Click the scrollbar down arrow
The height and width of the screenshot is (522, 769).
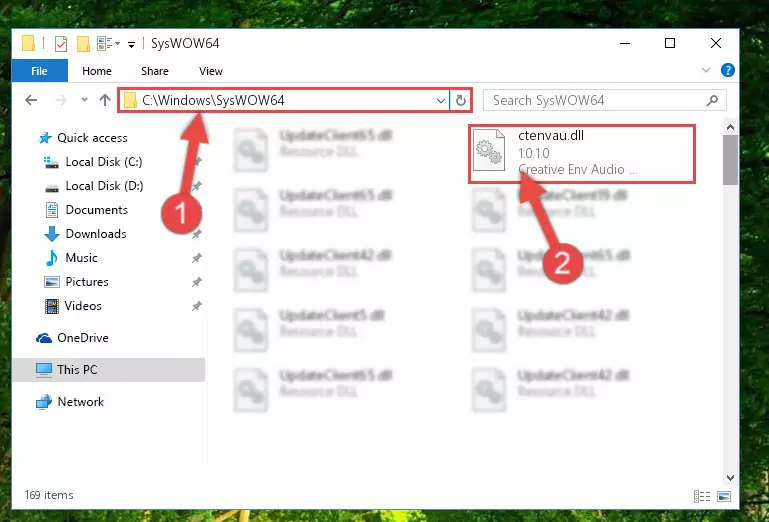[730, 477]
